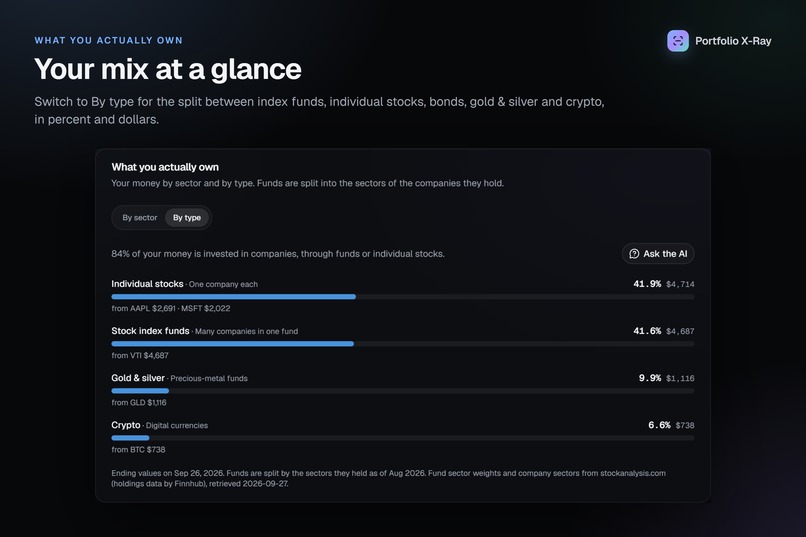Click the $4,714 dollar amount
Viewport: 806px width, 537px height.
pyautogui.click(x=680, y=284)
